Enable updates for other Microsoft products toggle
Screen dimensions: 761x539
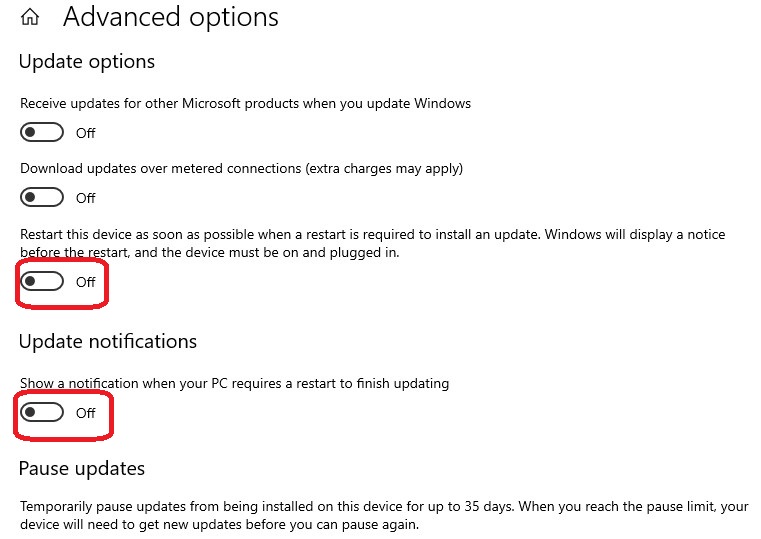[42, 132]
